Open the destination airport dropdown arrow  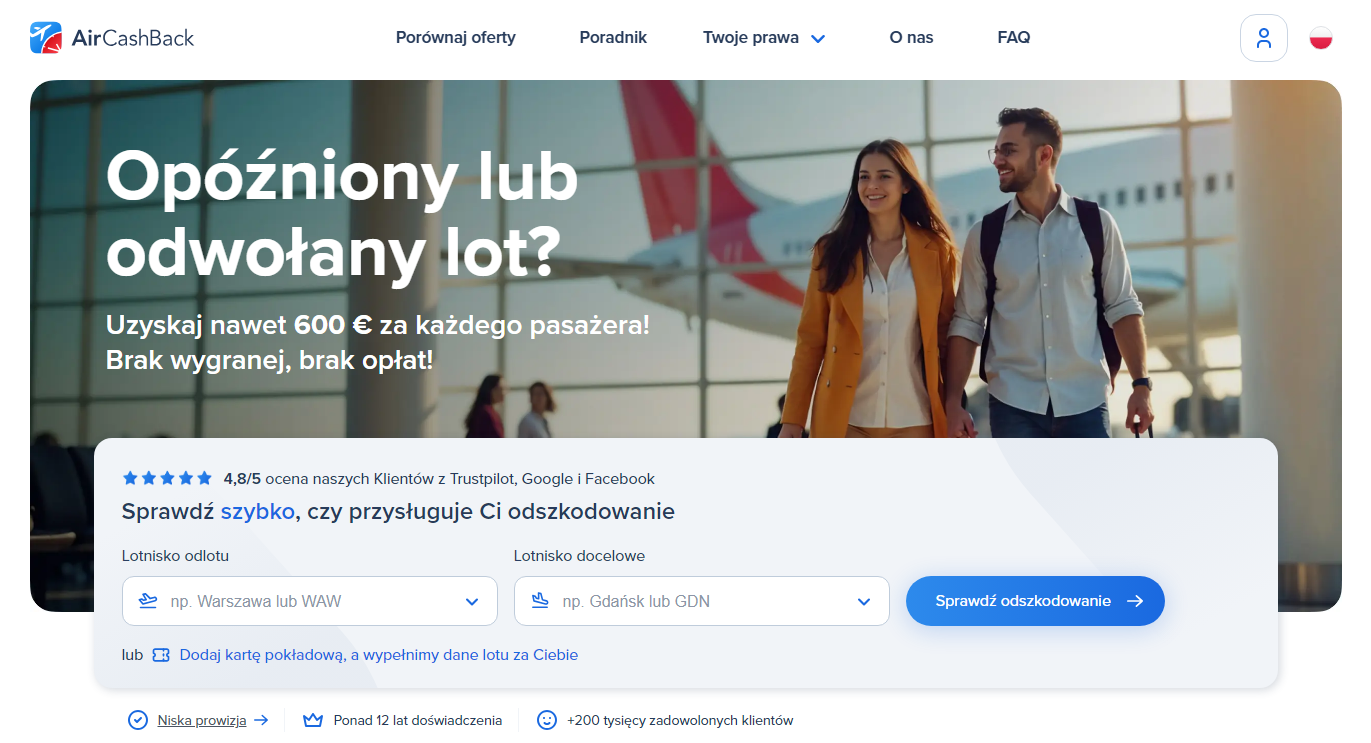point(864,601)
